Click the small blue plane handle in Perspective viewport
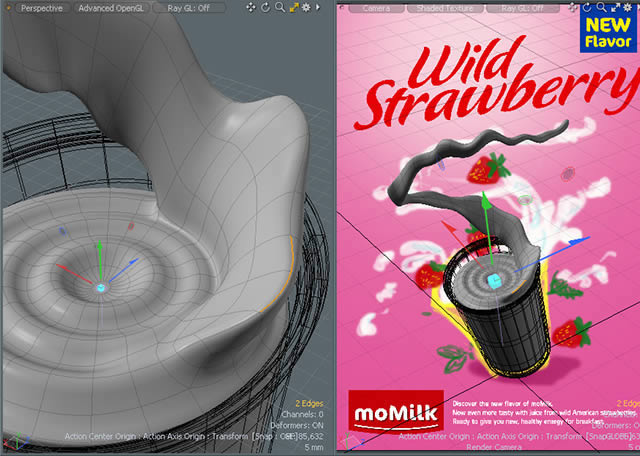640x456 pixels. point(62,231)
